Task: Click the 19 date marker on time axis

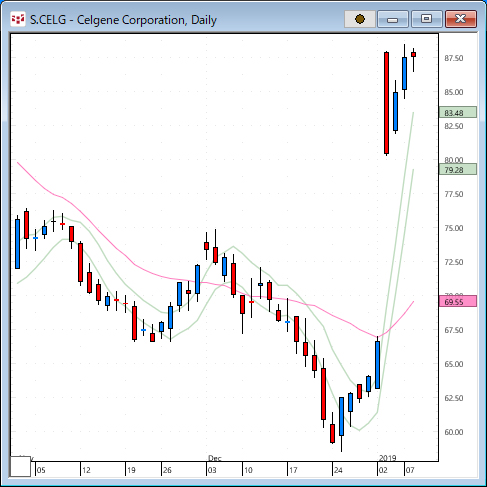Action: point(131,470)
